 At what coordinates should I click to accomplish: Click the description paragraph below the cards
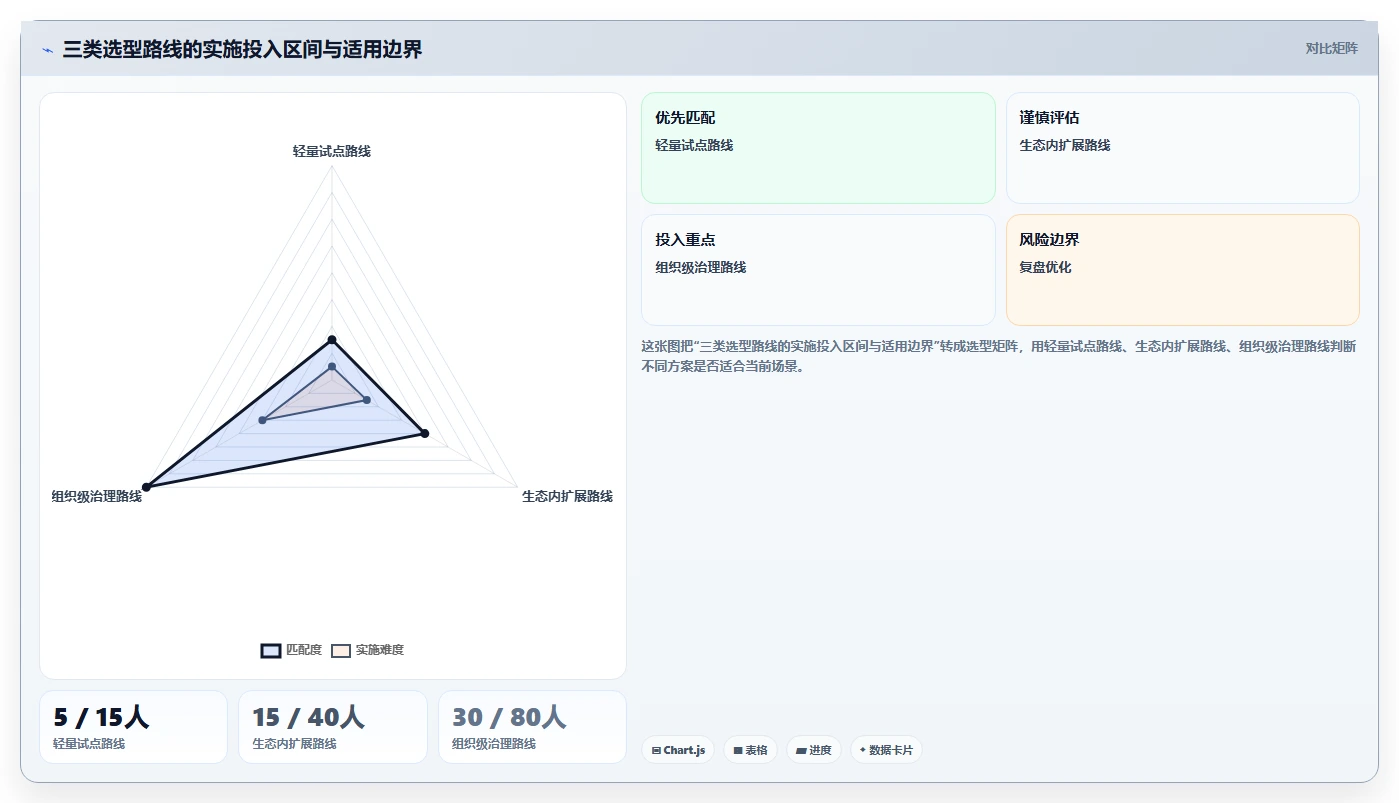999,356
